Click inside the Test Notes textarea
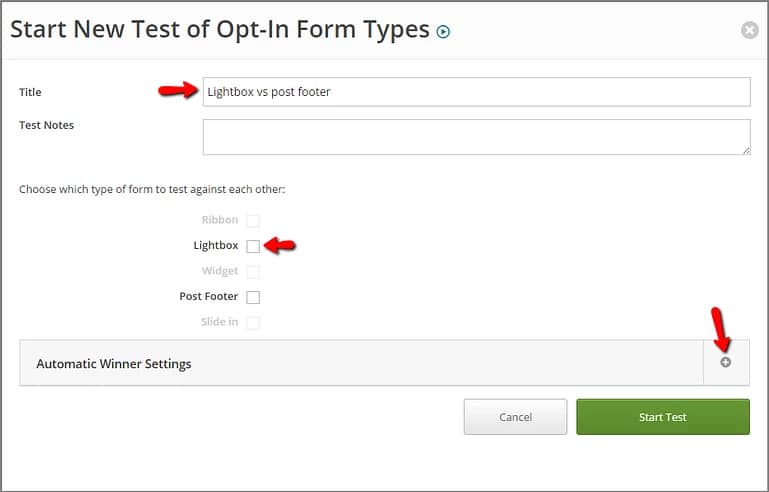This screenshot has height=492, width=769. [477, 137]
